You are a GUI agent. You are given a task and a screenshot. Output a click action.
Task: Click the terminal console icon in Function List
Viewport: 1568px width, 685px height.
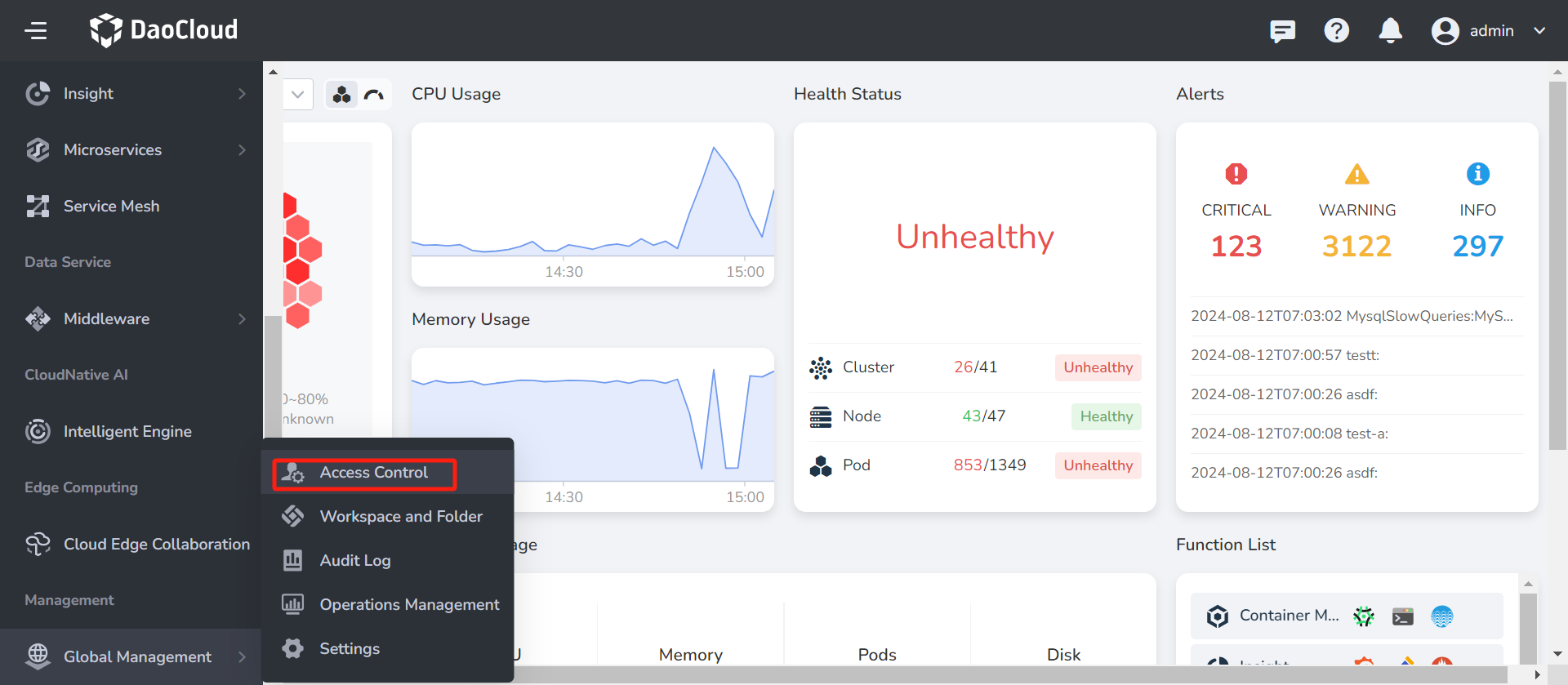pos(1403,616)
